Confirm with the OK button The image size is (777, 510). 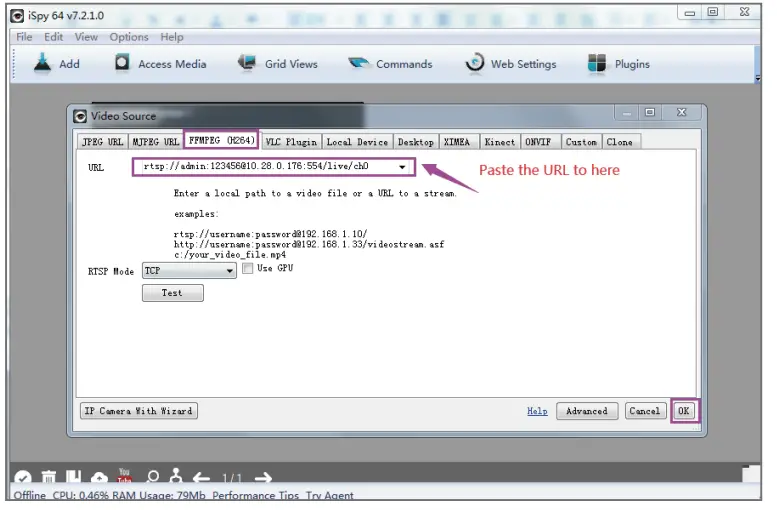click(684, 411)
